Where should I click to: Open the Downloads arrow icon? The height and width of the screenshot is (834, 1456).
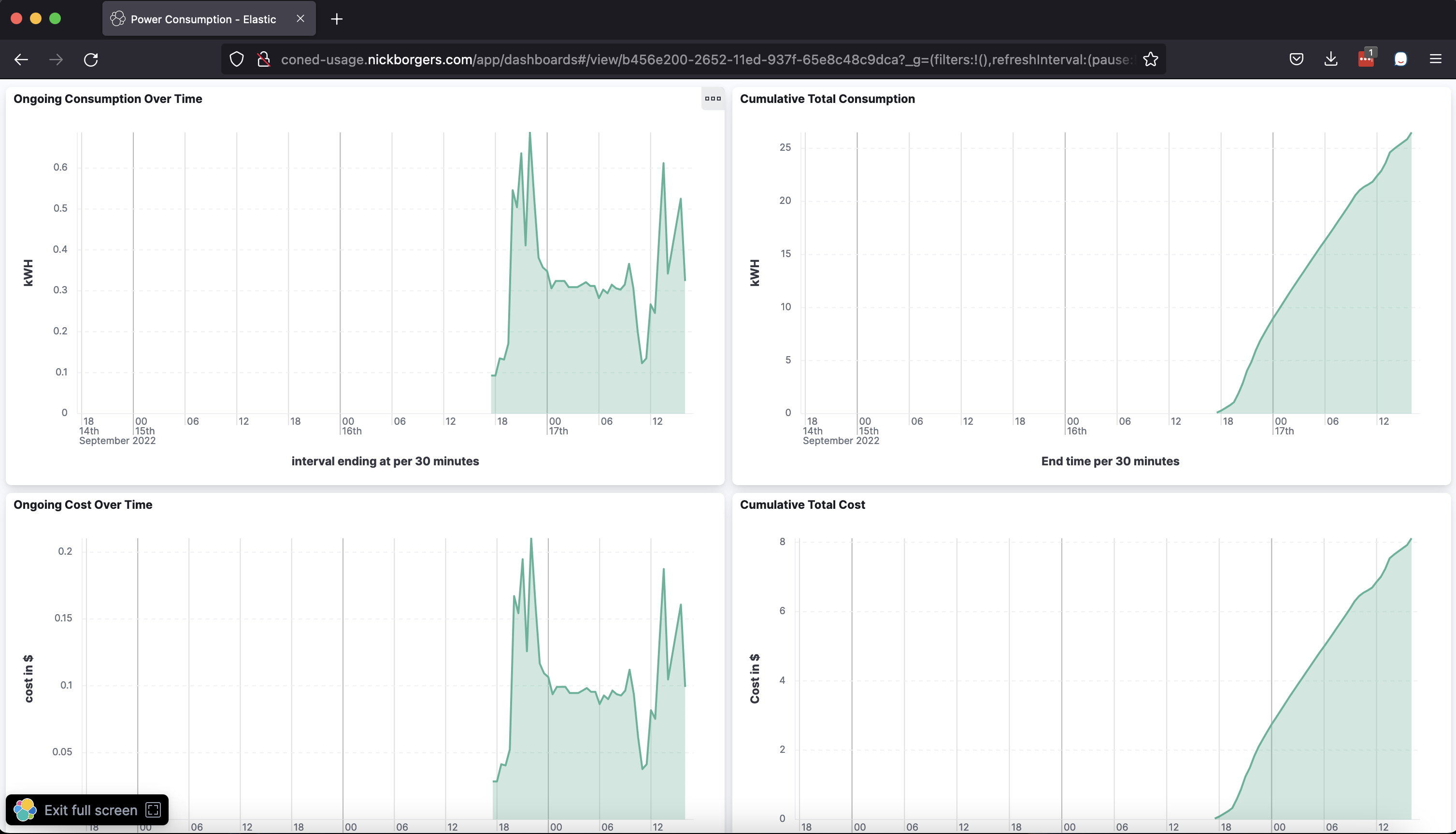pyautogui.click(x=1331, y=59)
